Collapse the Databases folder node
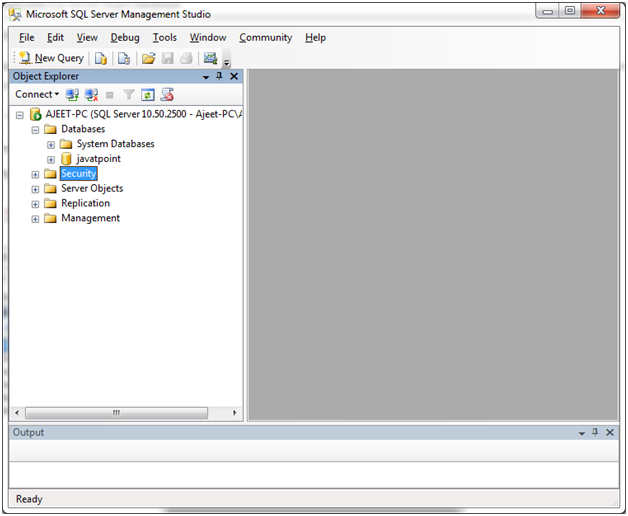 (x=35, y=130)
